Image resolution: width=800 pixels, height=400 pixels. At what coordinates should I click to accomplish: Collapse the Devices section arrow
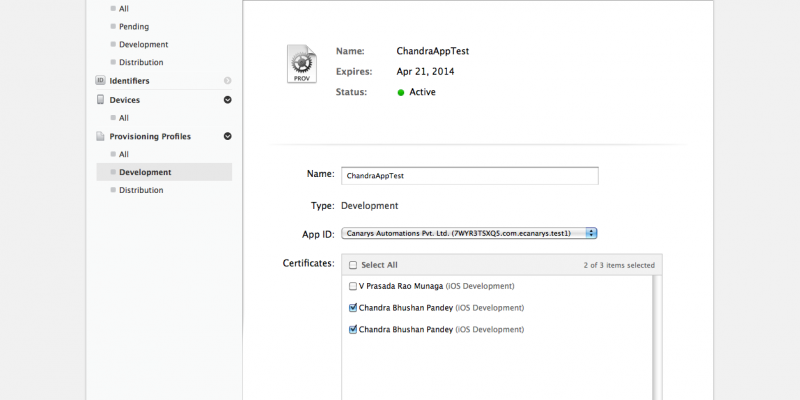[227, 100]
